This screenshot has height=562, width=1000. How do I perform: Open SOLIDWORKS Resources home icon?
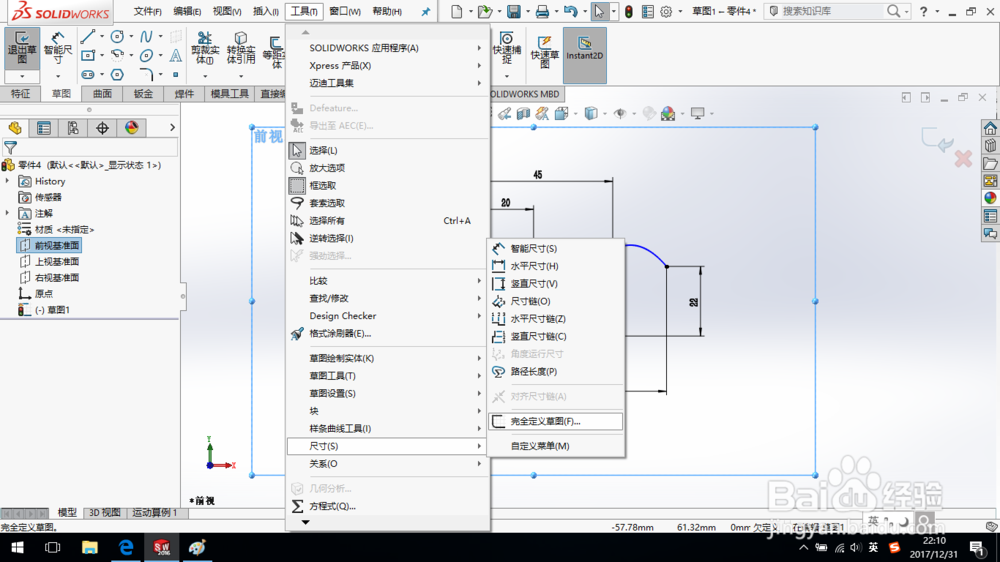(990, 128)
